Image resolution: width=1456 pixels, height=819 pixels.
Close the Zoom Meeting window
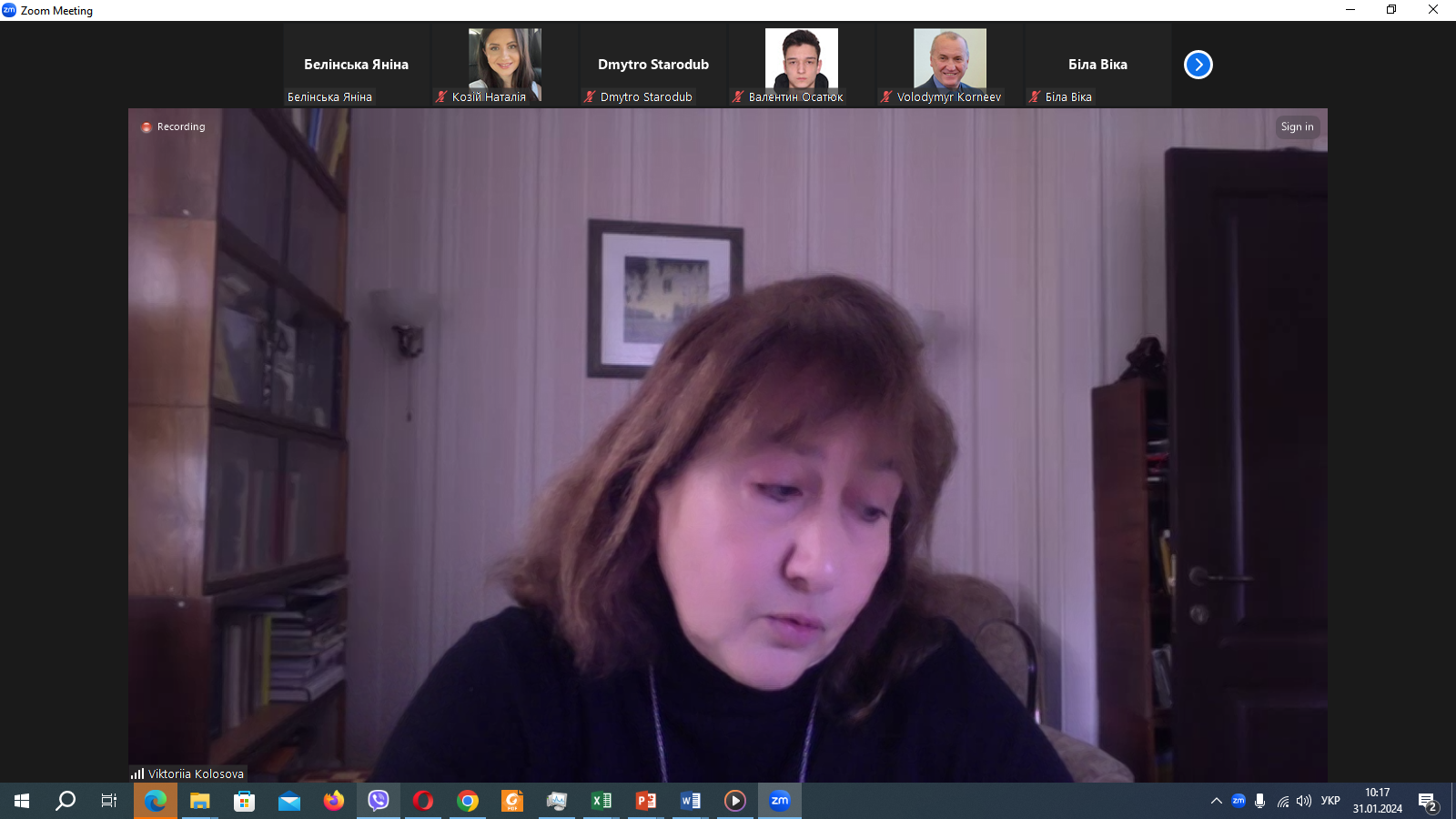click(x=1433, y=10)
